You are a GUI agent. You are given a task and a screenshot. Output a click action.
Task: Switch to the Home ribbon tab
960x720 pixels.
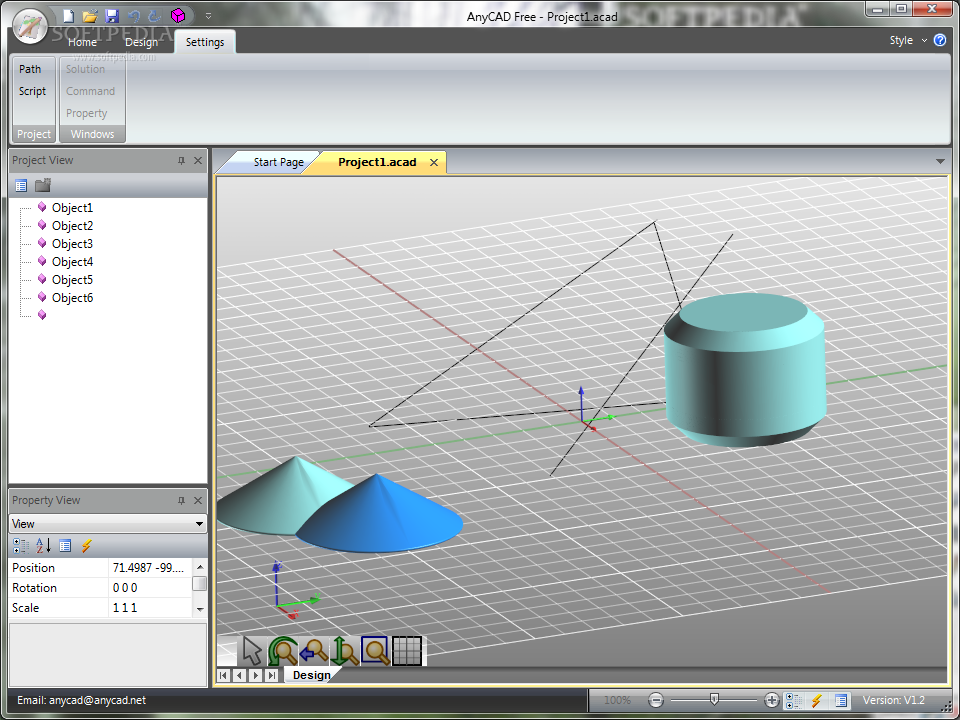tap(82, 42)
